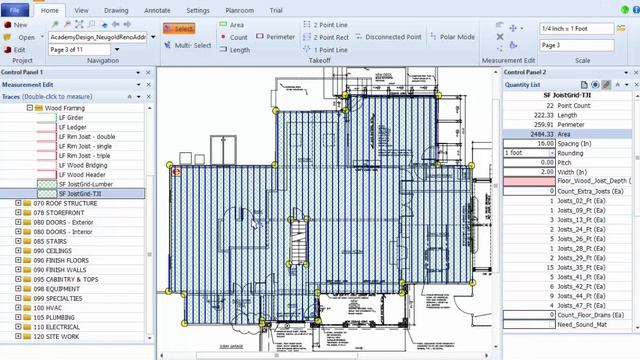Open the Page 3 of 11 dropdown

(117, 49)
